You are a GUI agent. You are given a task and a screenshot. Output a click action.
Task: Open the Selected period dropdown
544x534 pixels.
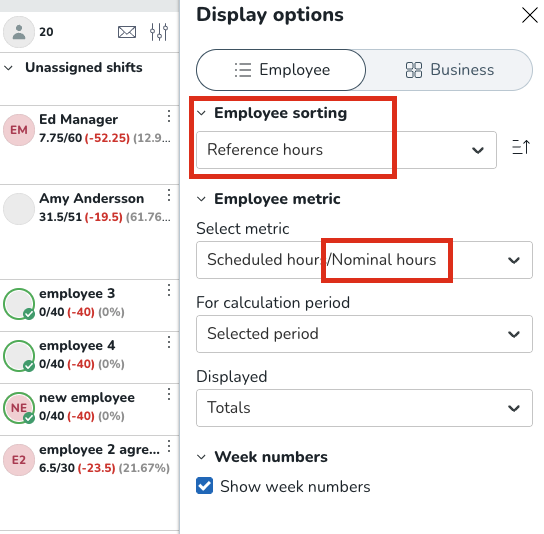point(364,334)
